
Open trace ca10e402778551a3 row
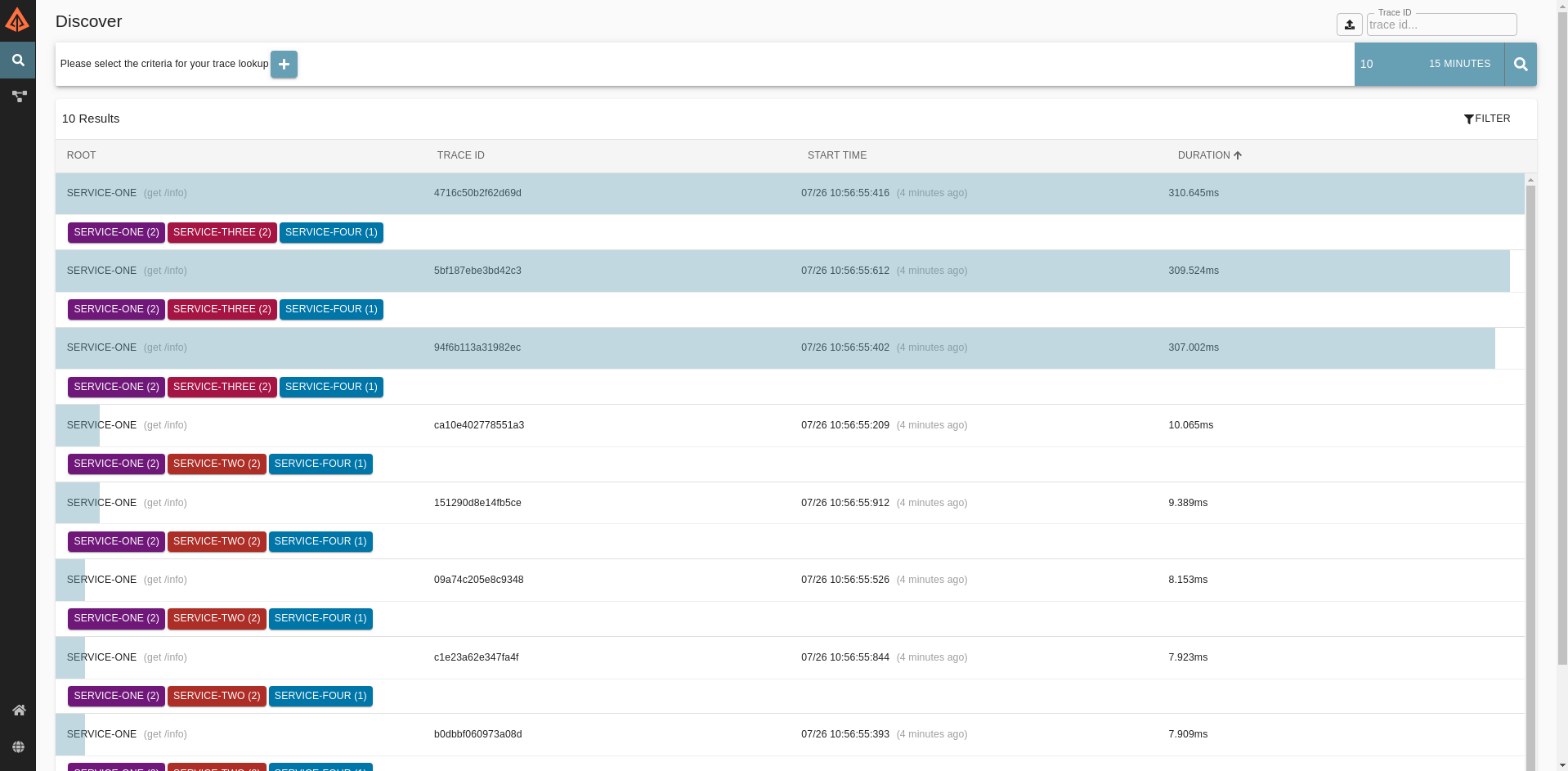click(479, 425)
